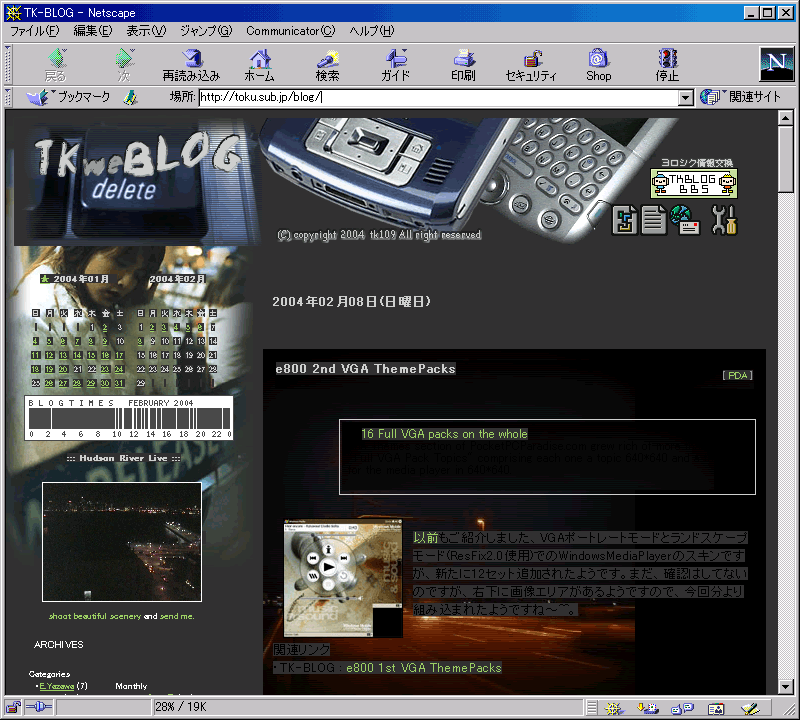Click the '28% / 19K' status text
This screenshot has height=720, width=800.
pos(181,707)
